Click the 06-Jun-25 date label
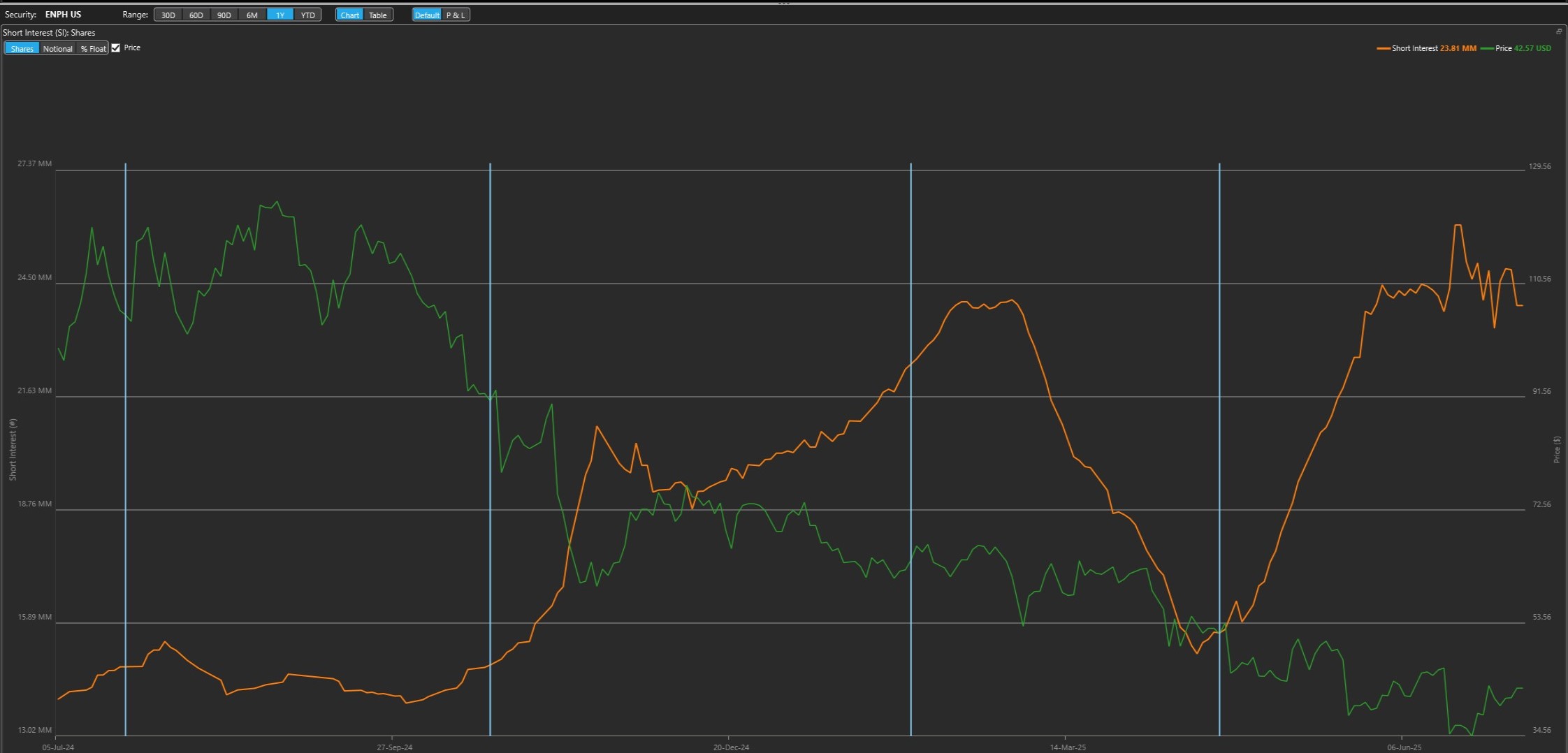1568x753 pixels. tap(1404, 747)
